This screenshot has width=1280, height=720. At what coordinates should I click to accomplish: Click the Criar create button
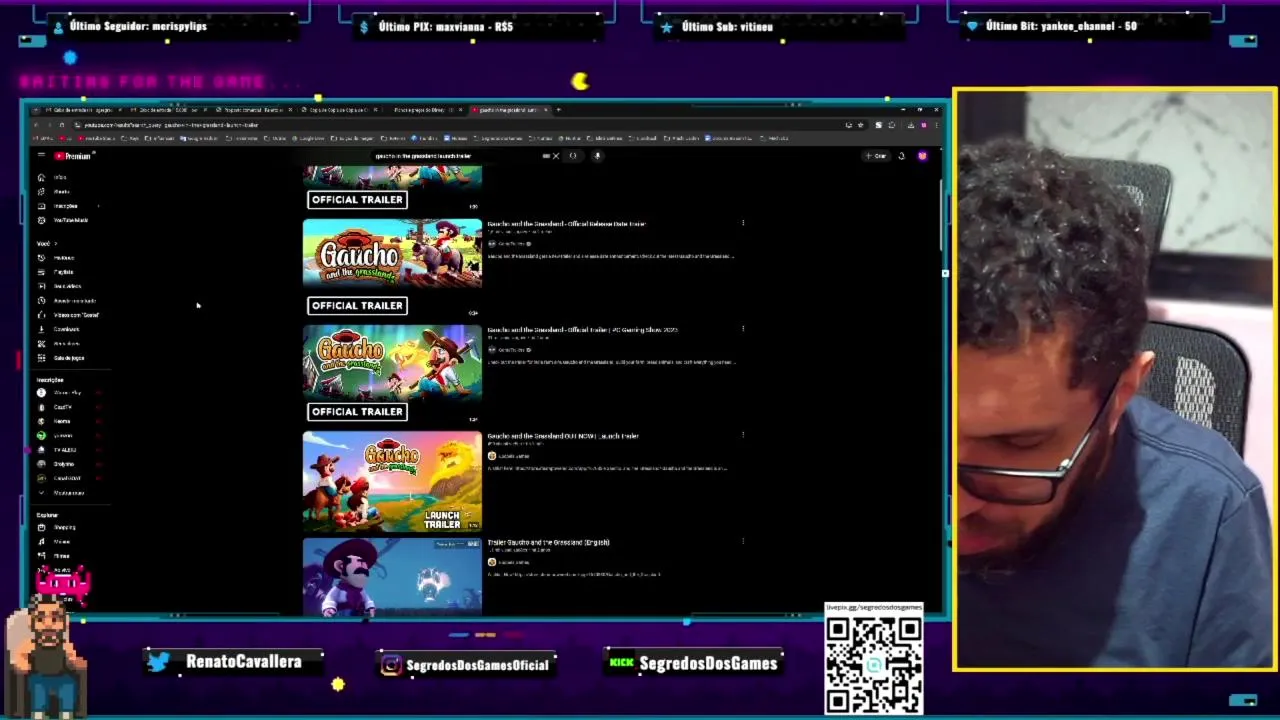[x=876, y=156]
